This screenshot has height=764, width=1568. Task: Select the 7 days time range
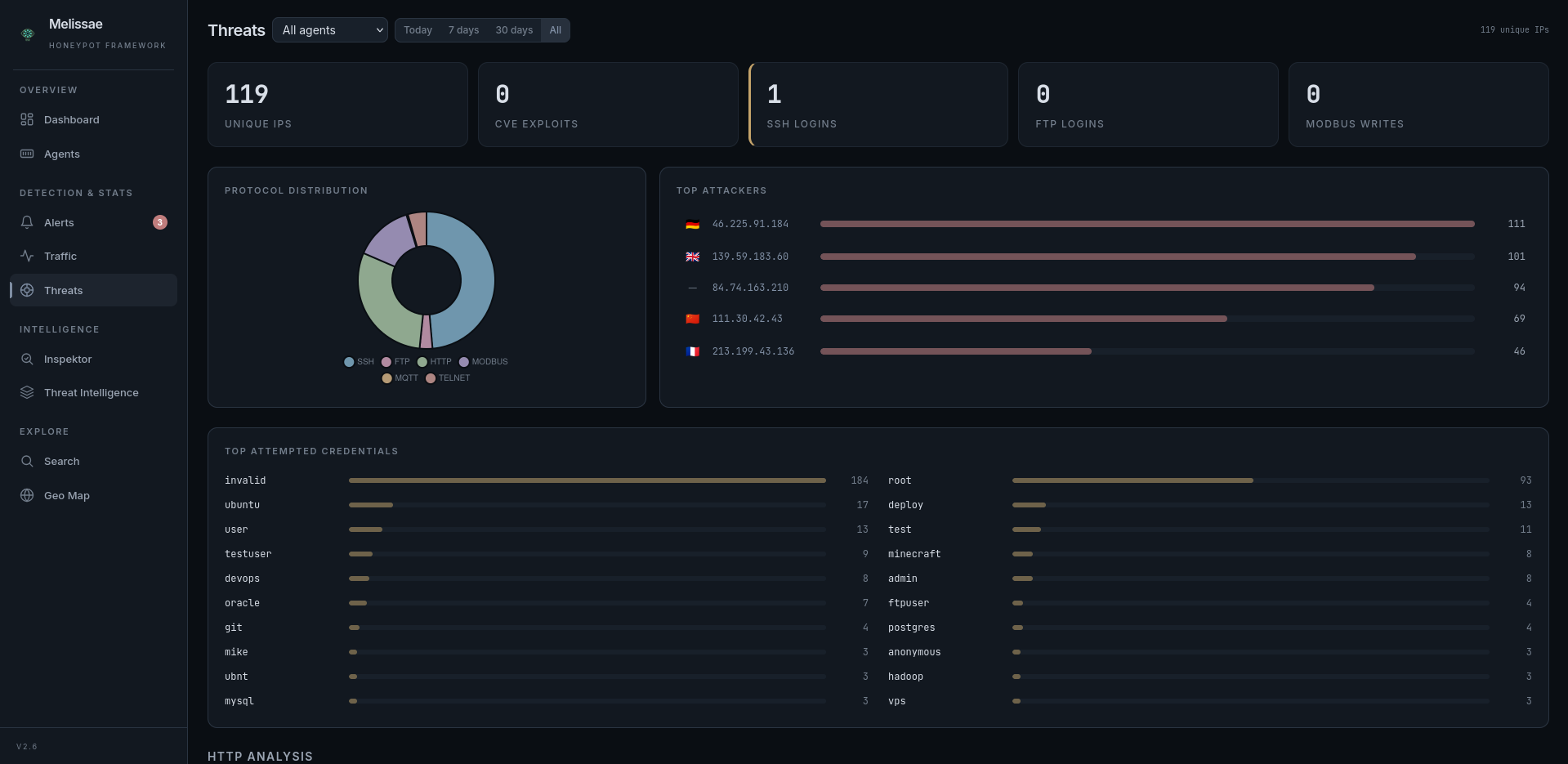(x=463, y=30)
